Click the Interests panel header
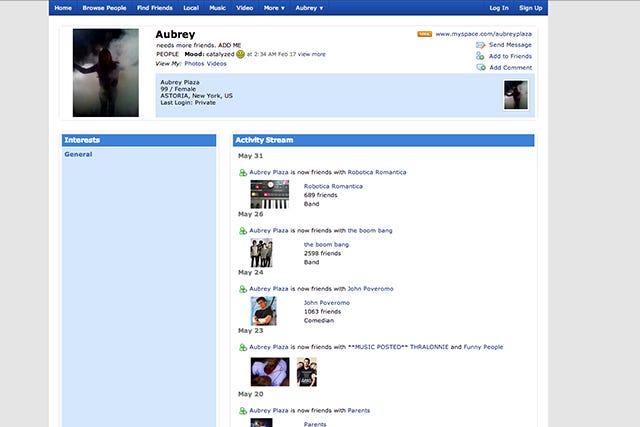 point(139,140)
